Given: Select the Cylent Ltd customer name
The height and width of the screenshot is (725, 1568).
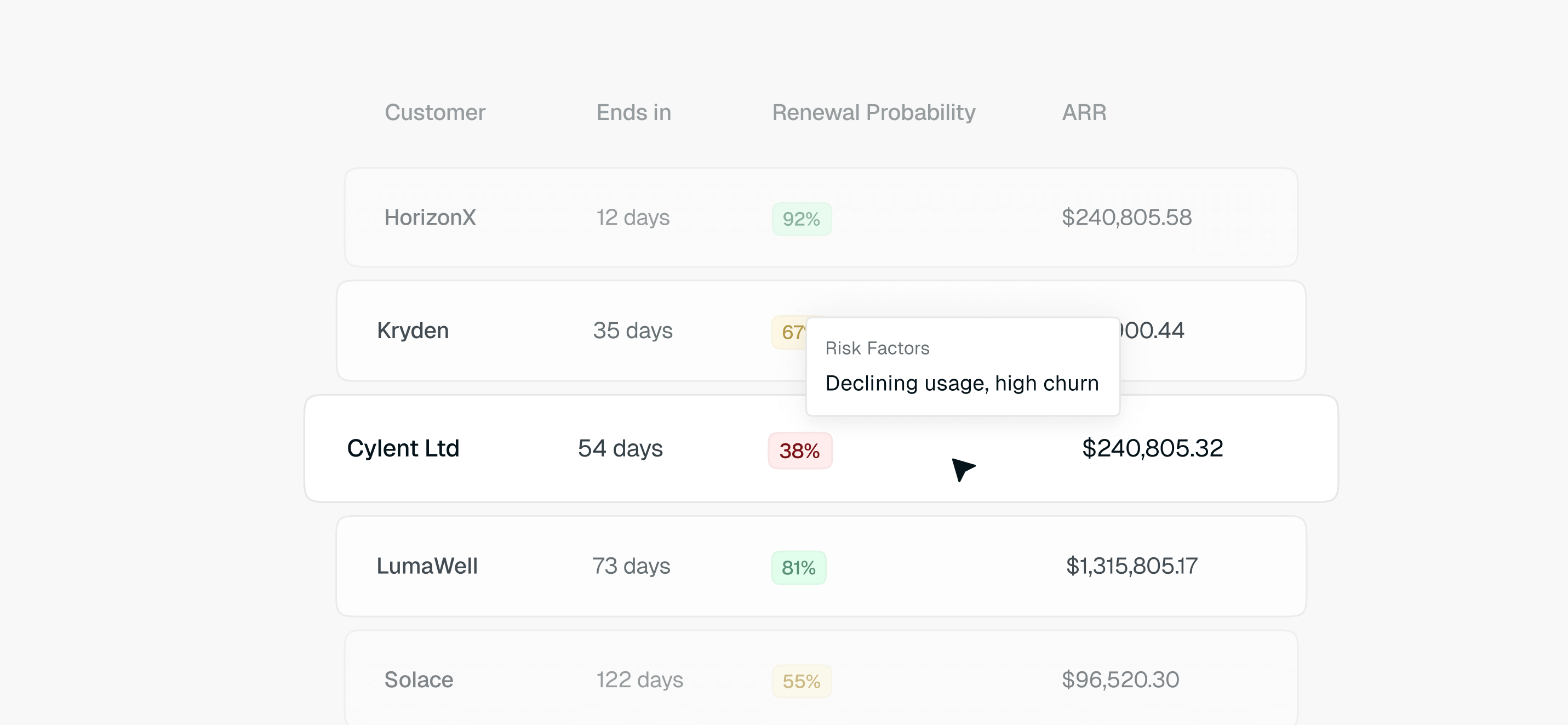Looking at the screenshot, I should click(403, 449).
